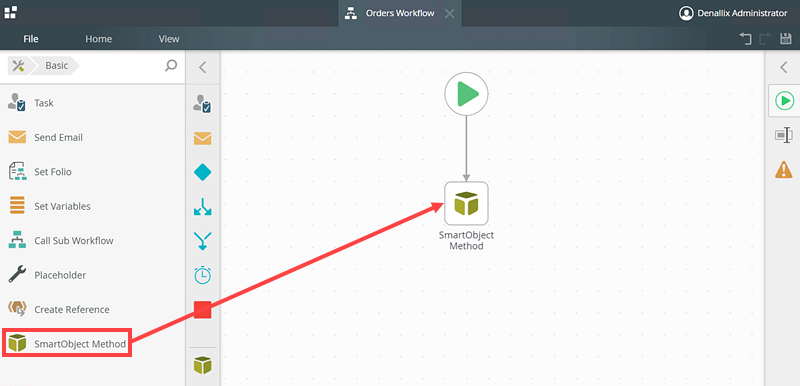Click the user avatar icon
800x386 pixels.
686,13
